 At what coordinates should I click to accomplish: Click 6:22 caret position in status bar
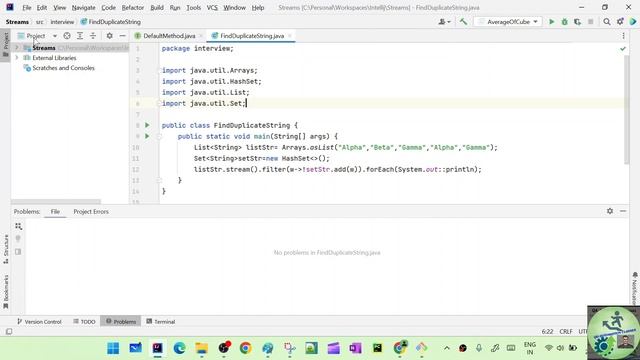(x=547, y=331)
